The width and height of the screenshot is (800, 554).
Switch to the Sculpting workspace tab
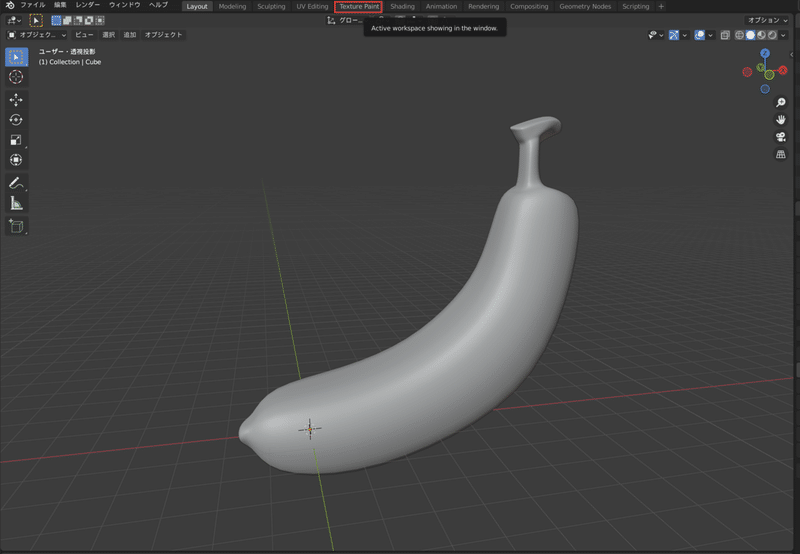pyautogui.click(x=271, y=7)
